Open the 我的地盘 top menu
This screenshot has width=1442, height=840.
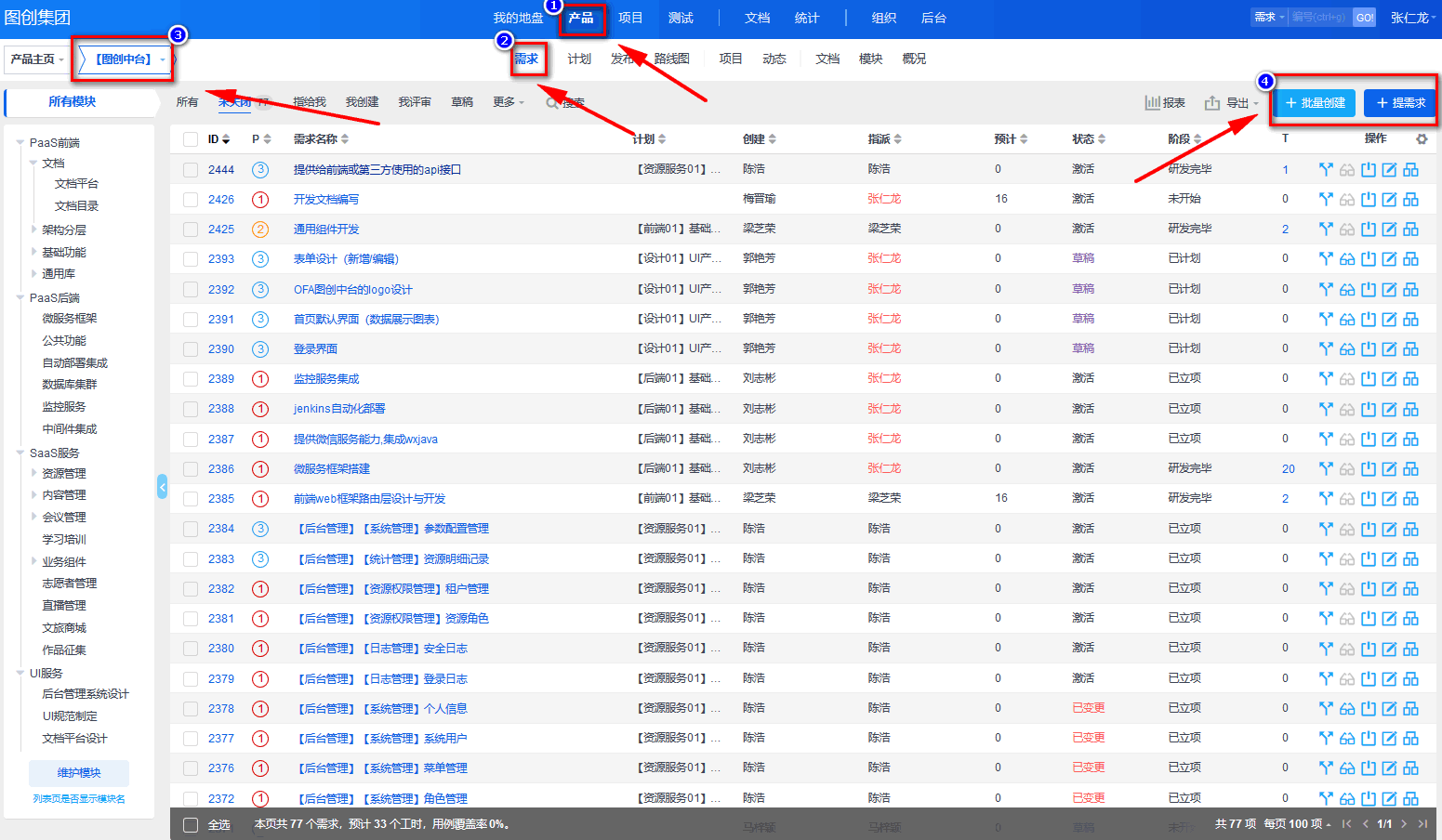click(x=518, y=19)
